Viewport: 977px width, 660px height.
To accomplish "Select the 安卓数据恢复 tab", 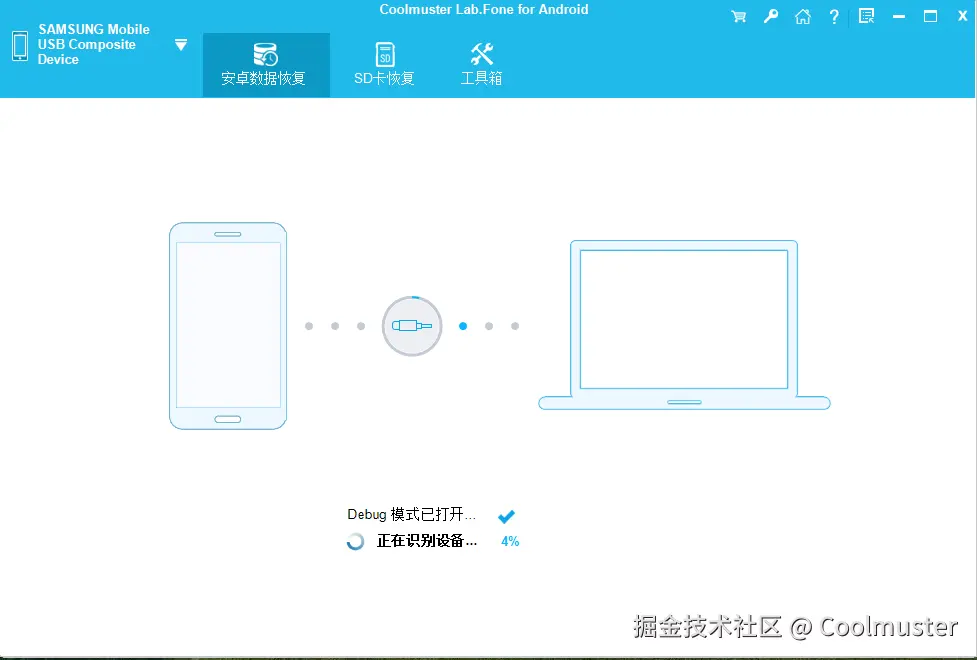I will point(265,64).
